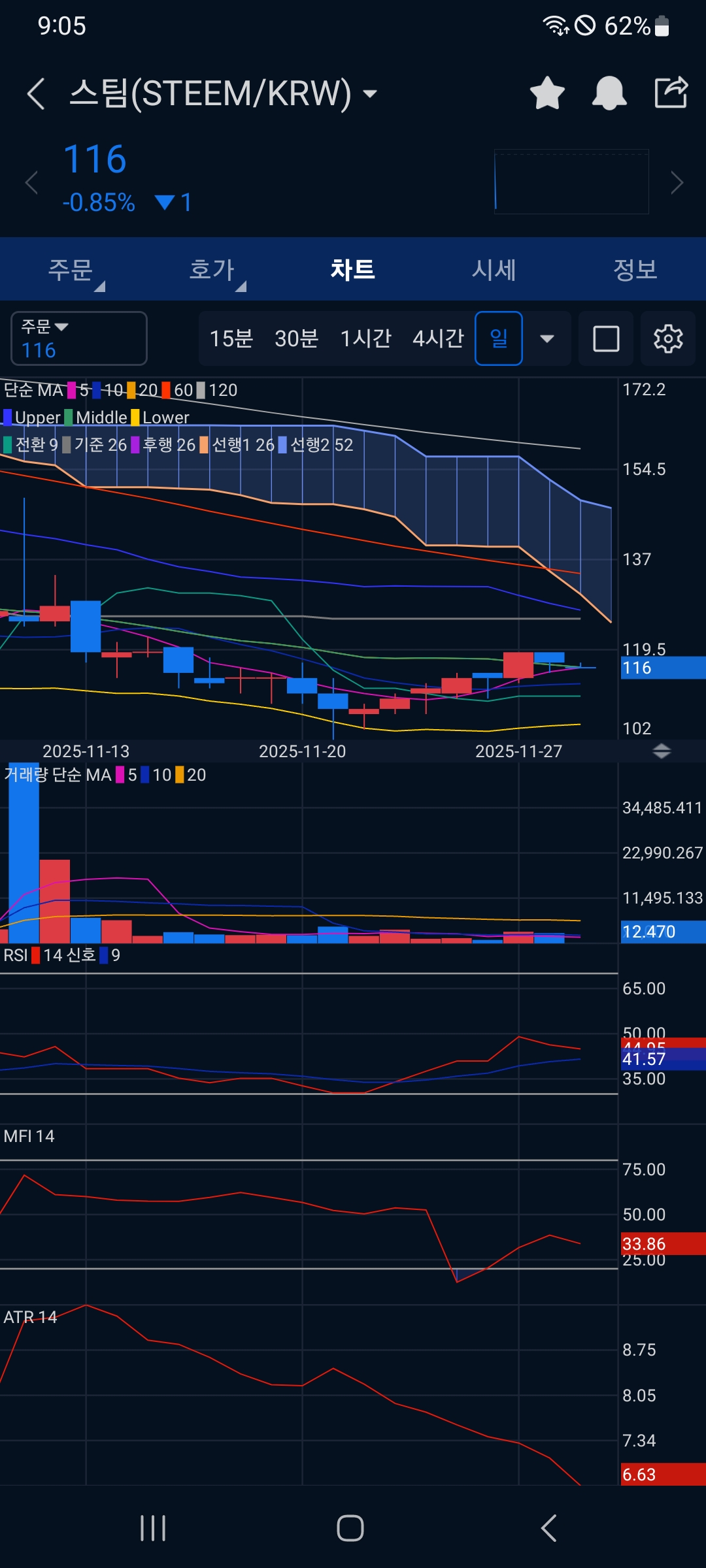Viewport: 706px width, 1568px height.
Task: Tap the large blue candlestick near 2025-11-13
Action: pos(86,627)
